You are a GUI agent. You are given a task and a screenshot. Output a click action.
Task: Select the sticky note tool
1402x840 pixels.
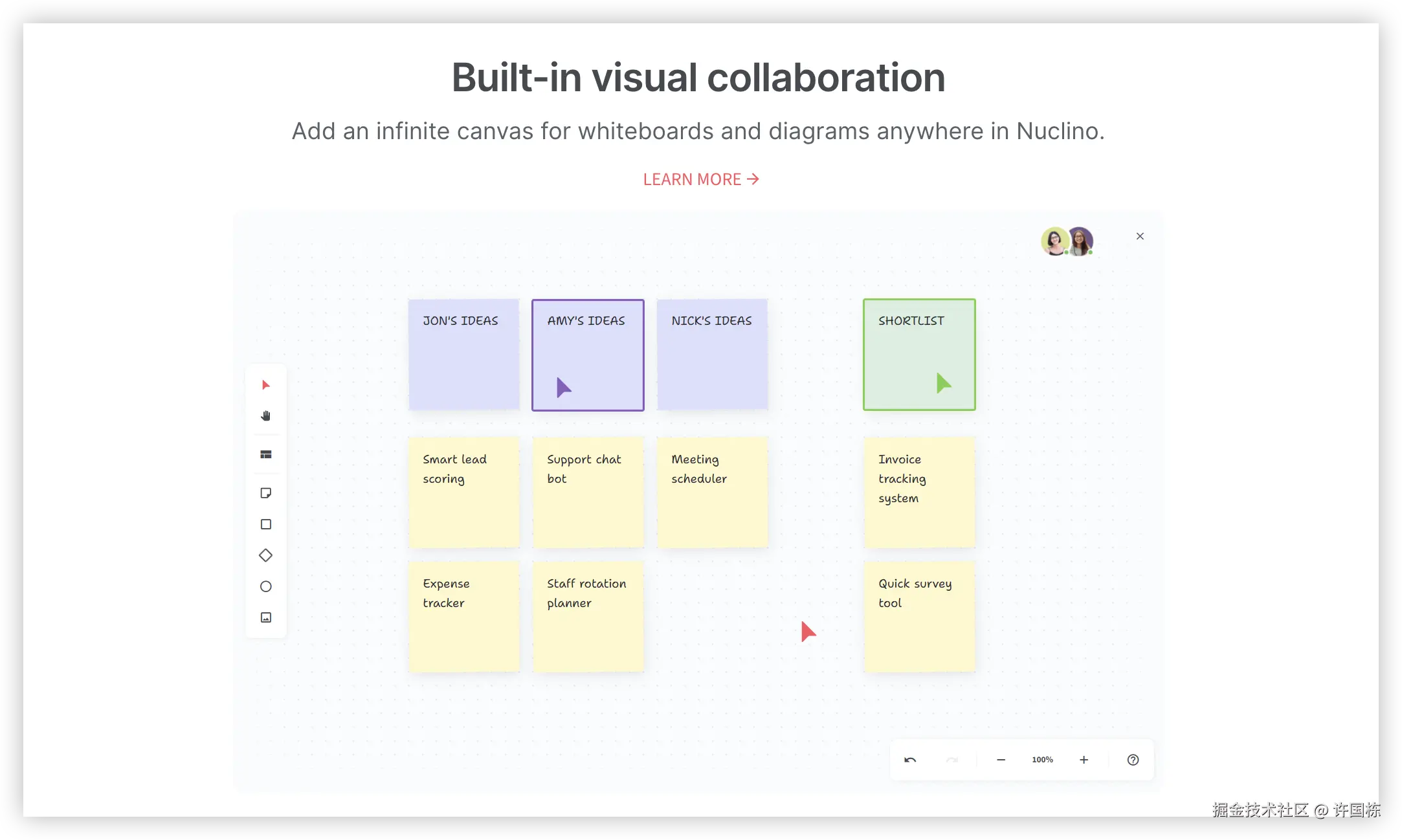265,493
